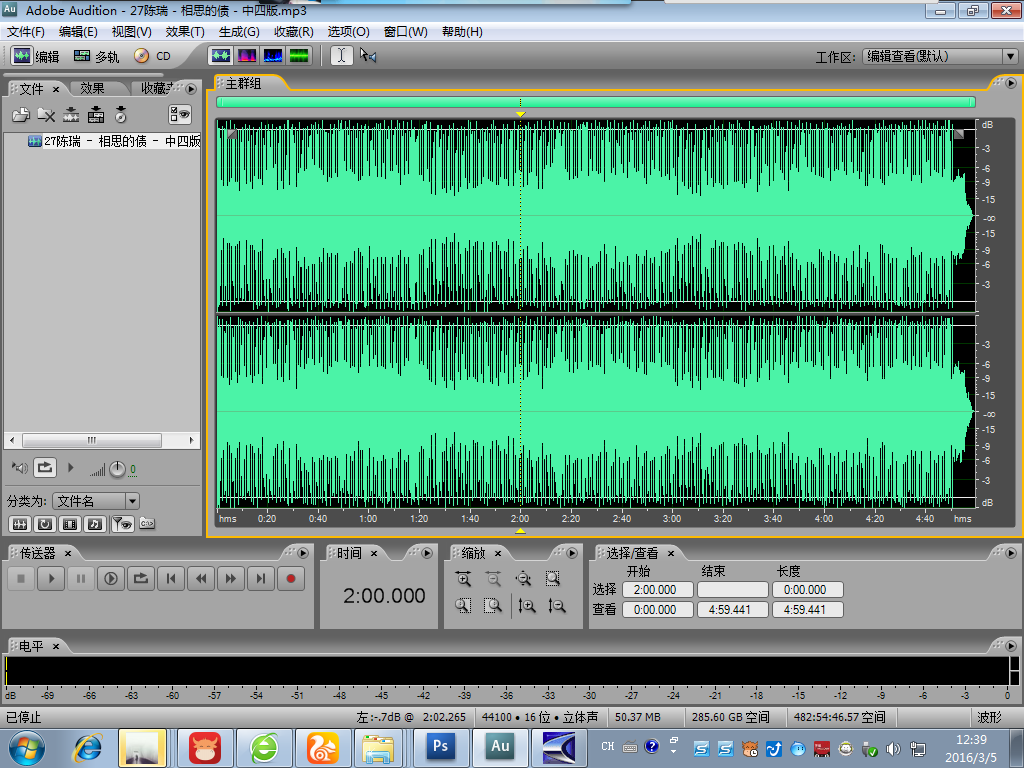Toggle show loop files filter button
Viewport: 1024px width, 768px height.
(x=44, y=524)
